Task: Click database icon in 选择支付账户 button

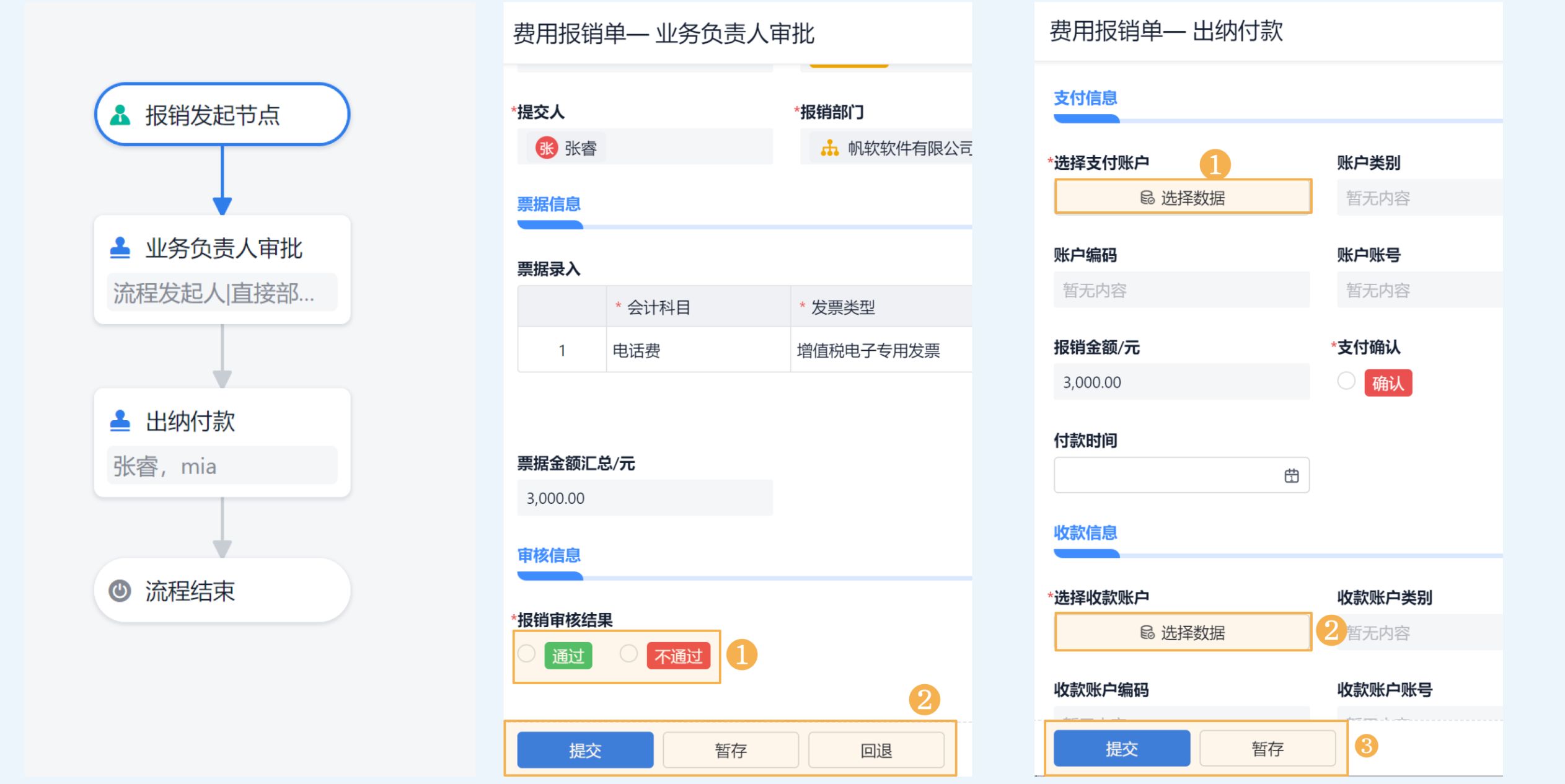Action: pos(1147,198)
